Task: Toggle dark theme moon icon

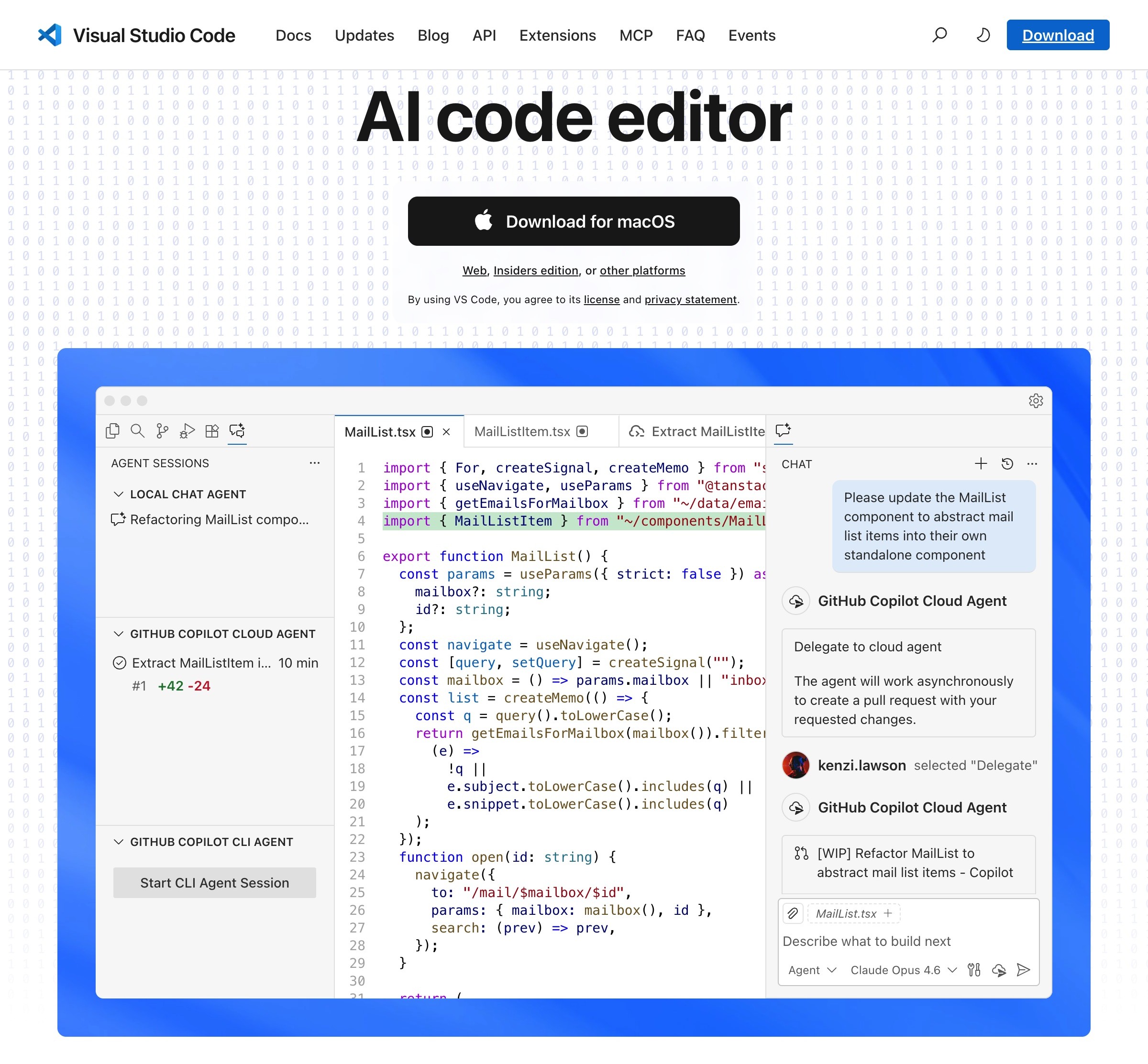Action: pos(983,35)
